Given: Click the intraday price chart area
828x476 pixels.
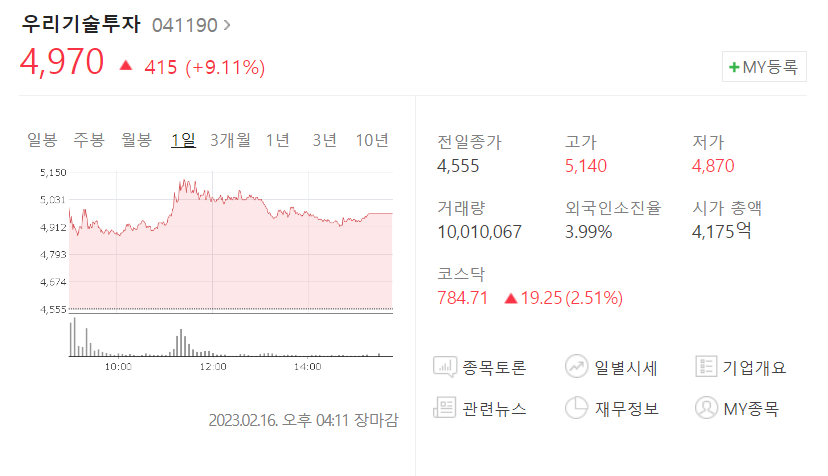Looking at the screenshot, I should tap(231, 242).
